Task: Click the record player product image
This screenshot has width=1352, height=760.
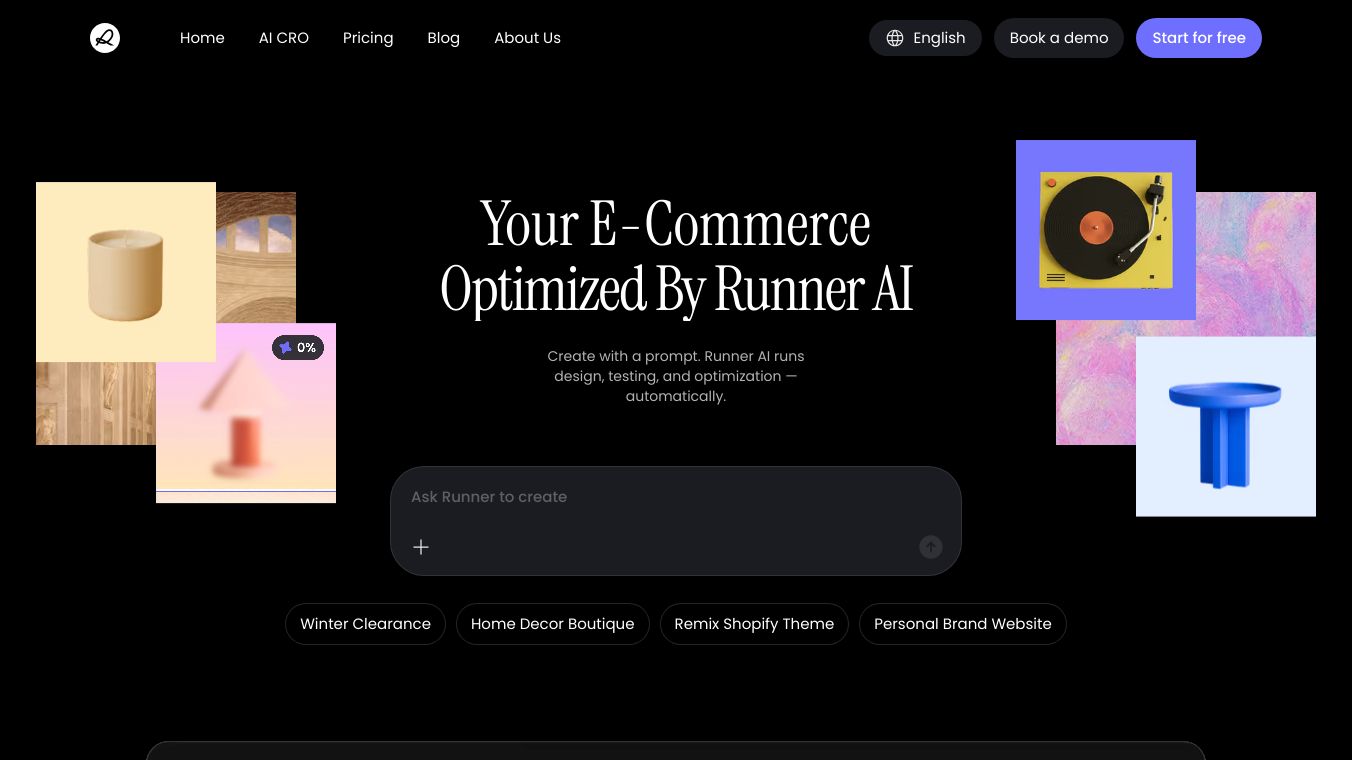Action: coord(1105,229)
